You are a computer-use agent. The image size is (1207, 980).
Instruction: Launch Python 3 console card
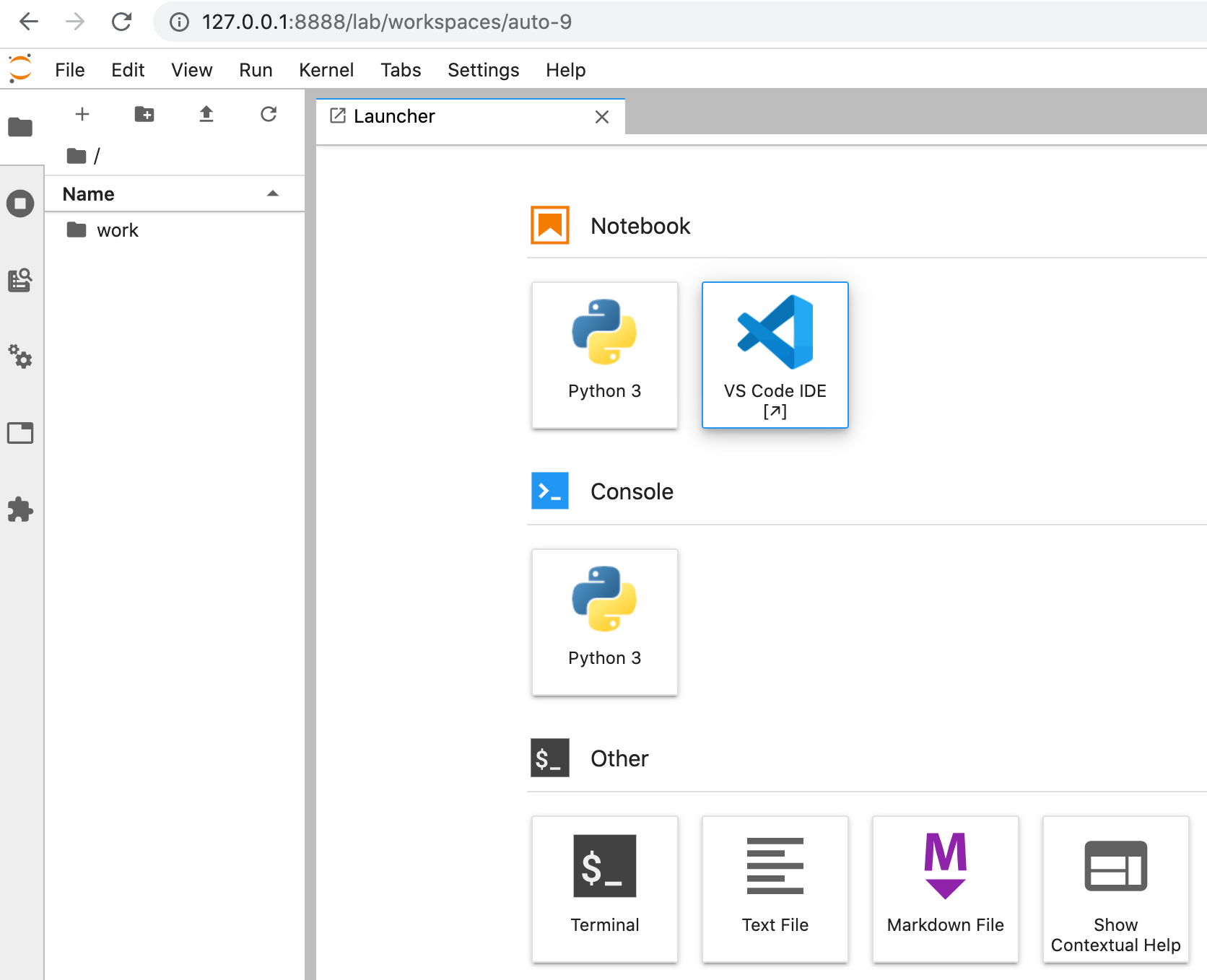point(605,622)
